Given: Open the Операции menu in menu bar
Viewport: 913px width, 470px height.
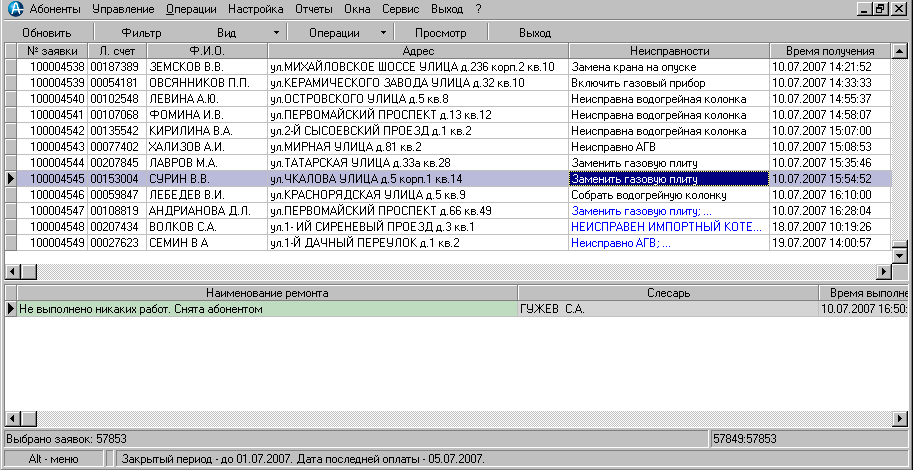Looking at the screenshot, I should click(191, 9).
